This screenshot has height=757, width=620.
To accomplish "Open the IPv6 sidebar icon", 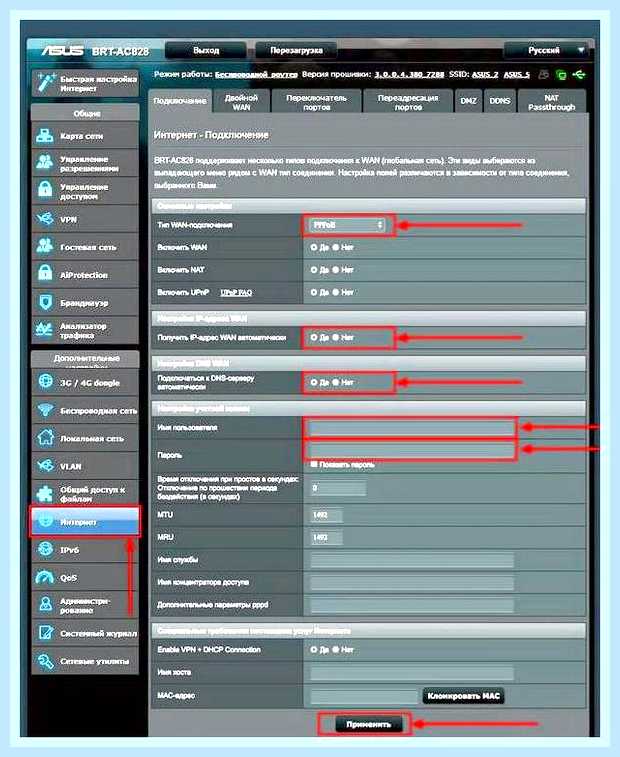I will (45, 549).
